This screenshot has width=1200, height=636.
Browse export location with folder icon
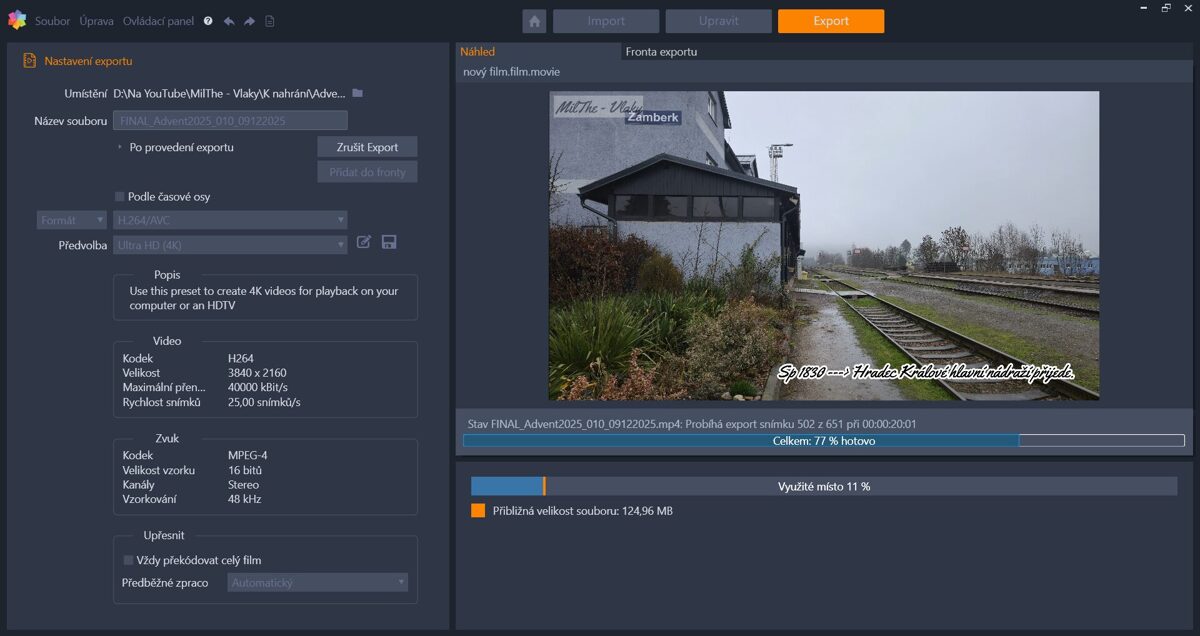pos(357,93)
